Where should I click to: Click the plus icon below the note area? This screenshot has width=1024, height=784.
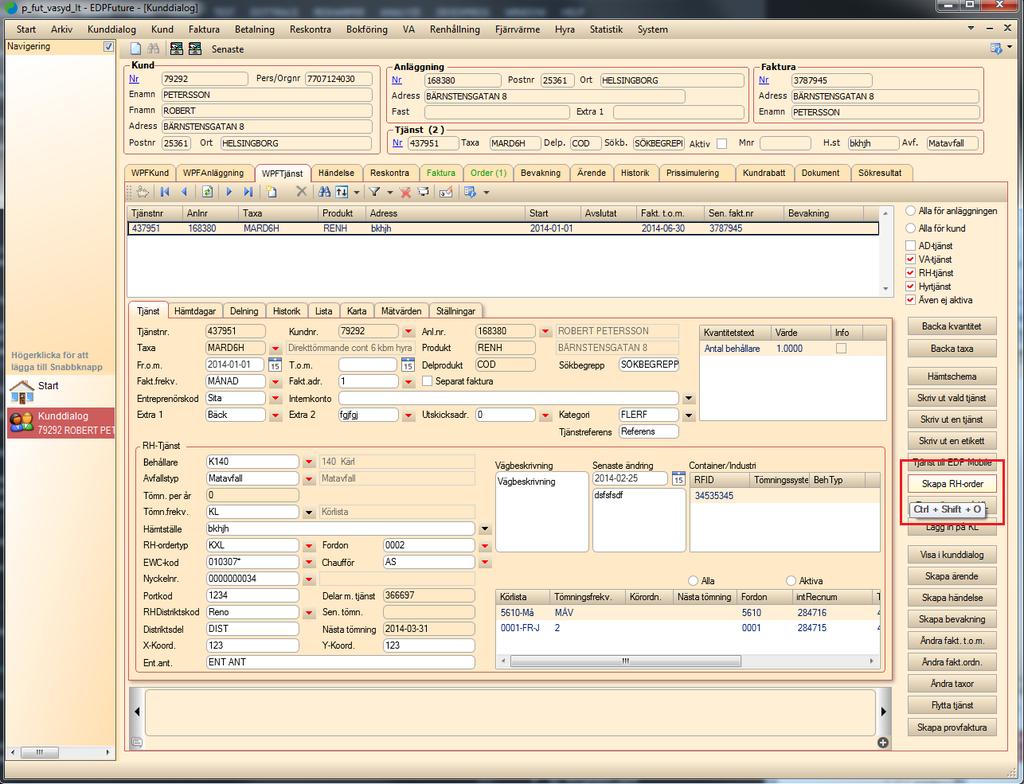[883, 742]
